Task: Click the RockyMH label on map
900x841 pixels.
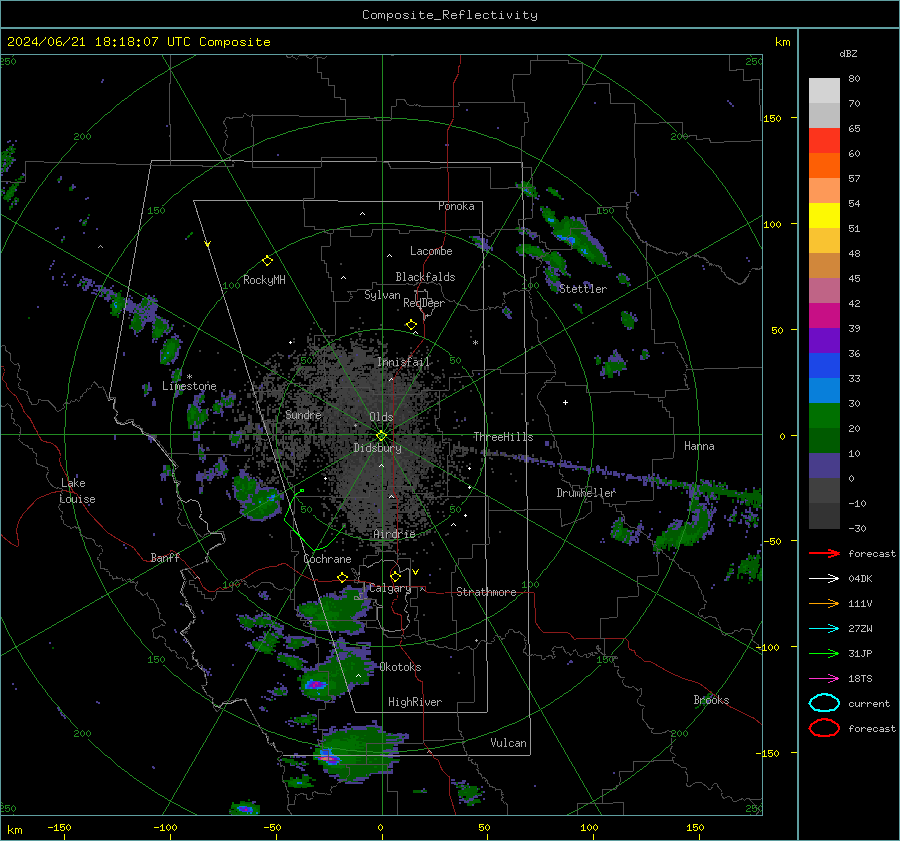Action: [264, 280]
